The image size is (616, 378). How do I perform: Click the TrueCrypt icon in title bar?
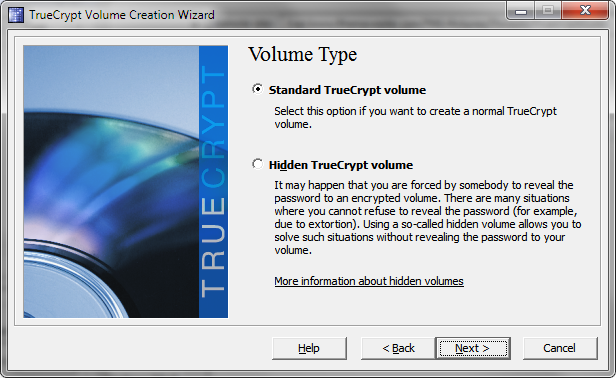click(x=16, y=15)
